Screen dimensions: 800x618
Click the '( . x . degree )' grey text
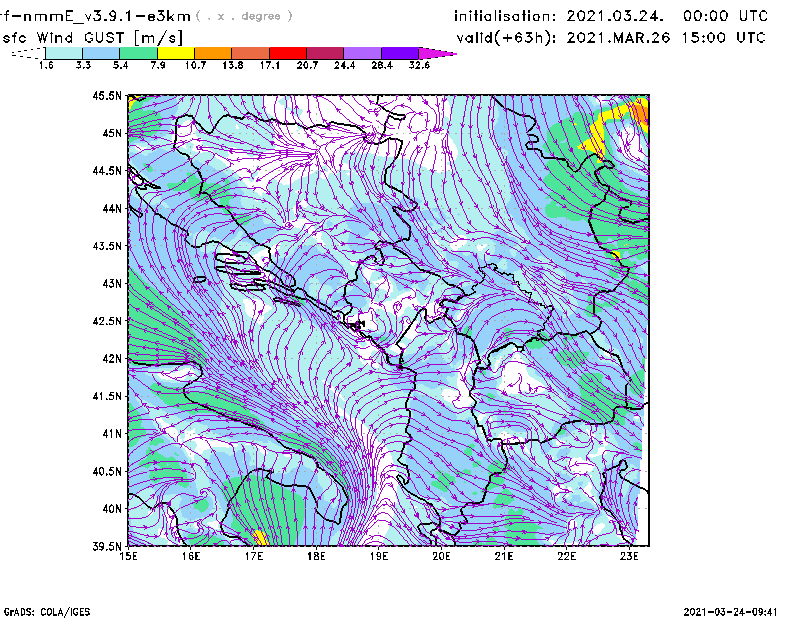[x=244, y=16]
